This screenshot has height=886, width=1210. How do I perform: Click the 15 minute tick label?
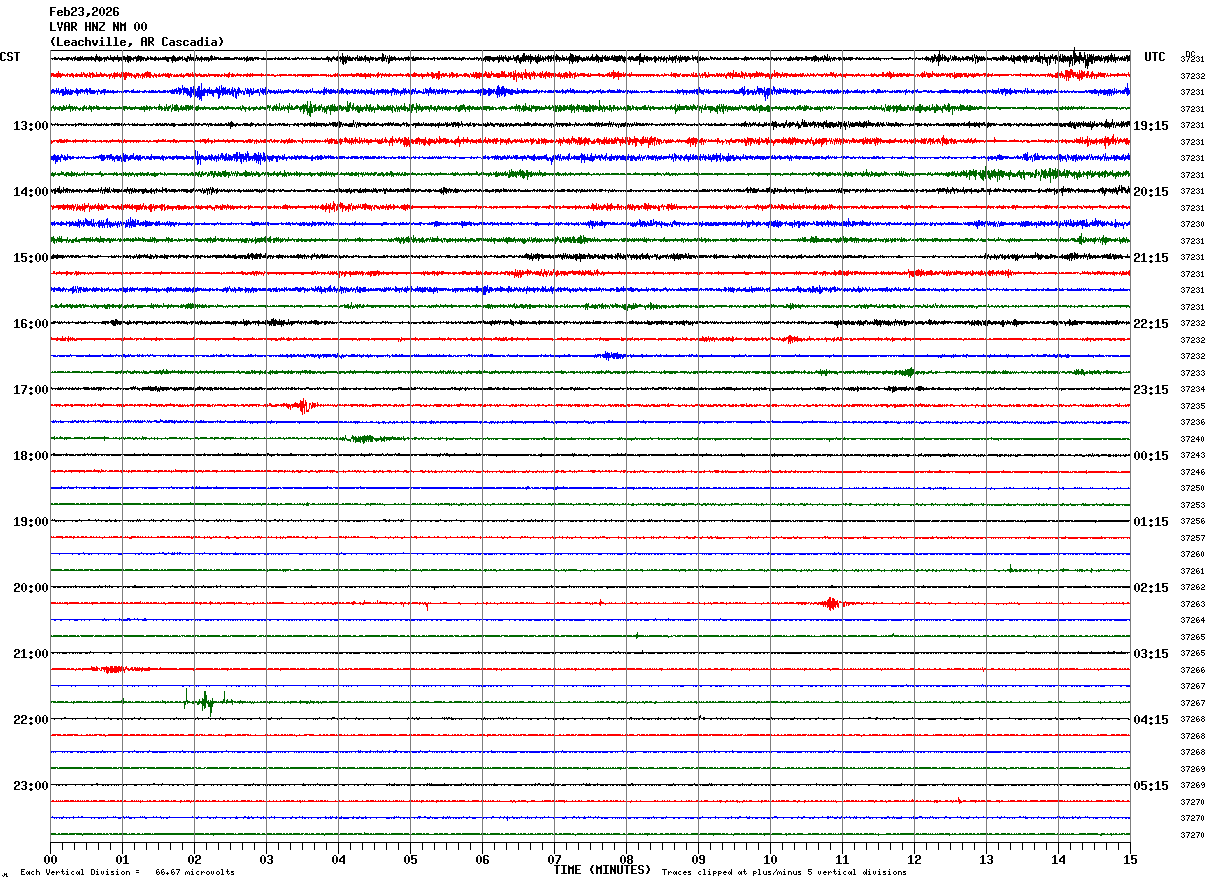click(1130, 859)
